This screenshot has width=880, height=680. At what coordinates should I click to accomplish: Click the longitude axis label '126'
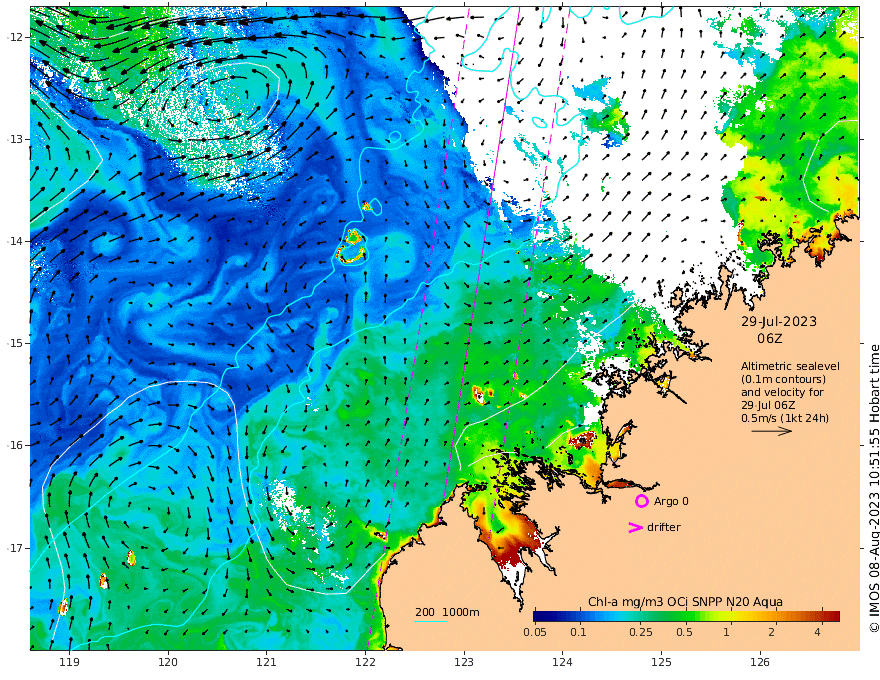760,663
